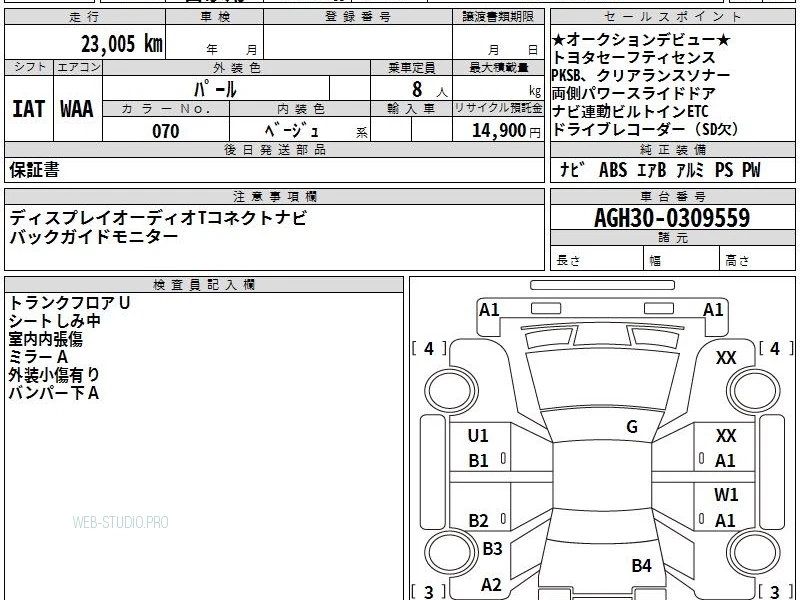
Task: Click the WAA air conditioner cell
Action: tap(77, 109)
